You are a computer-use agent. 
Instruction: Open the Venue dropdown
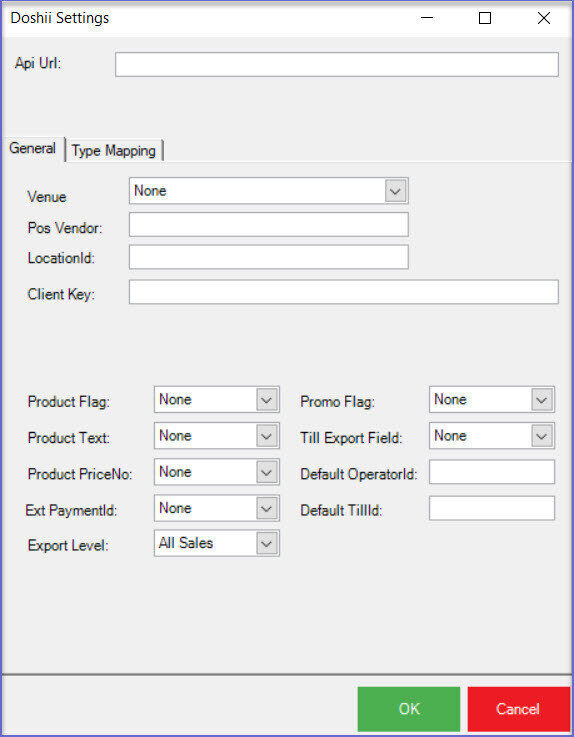coord(268,191)
